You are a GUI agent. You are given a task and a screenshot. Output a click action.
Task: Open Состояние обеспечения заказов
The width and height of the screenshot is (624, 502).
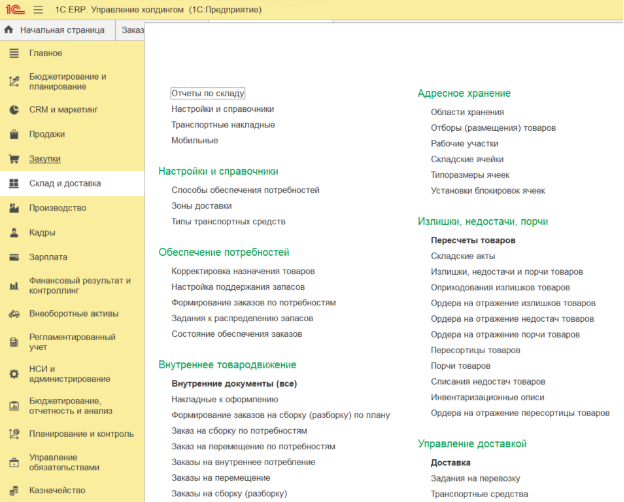[236, 334]
